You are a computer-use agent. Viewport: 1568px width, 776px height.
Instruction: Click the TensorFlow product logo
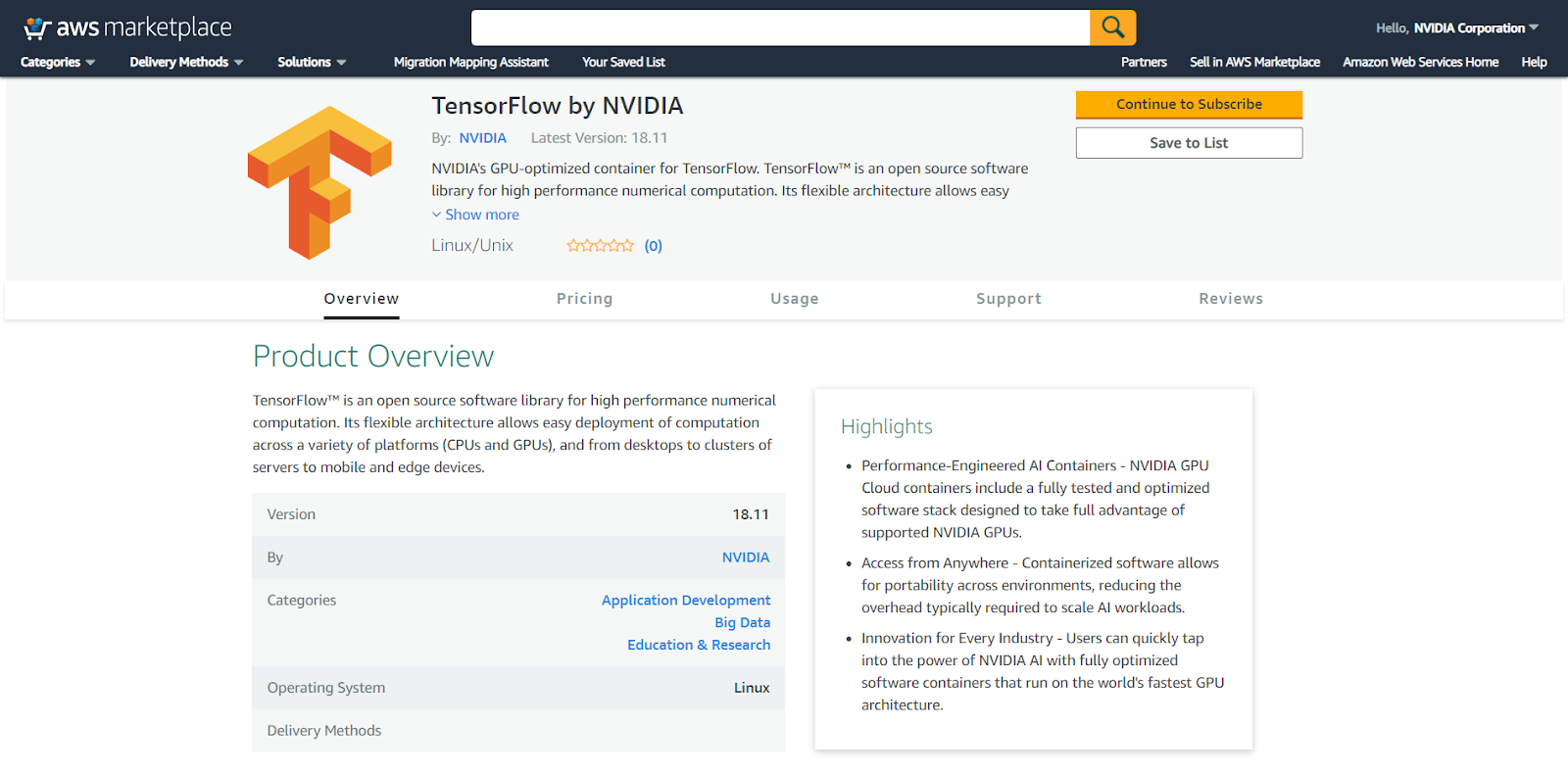319,182
